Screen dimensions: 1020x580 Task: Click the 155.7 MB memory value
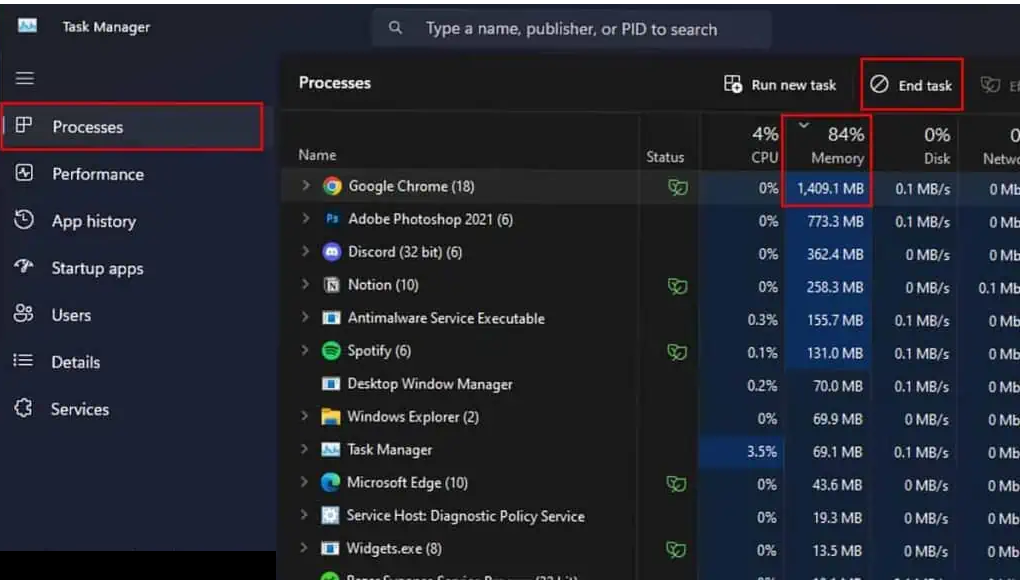[835, 321]
